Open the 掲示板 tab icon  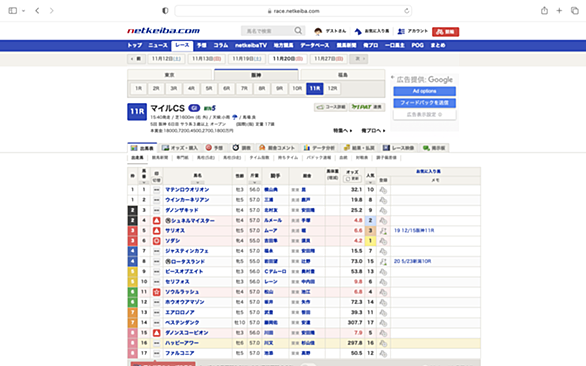[x=426, y=148]
